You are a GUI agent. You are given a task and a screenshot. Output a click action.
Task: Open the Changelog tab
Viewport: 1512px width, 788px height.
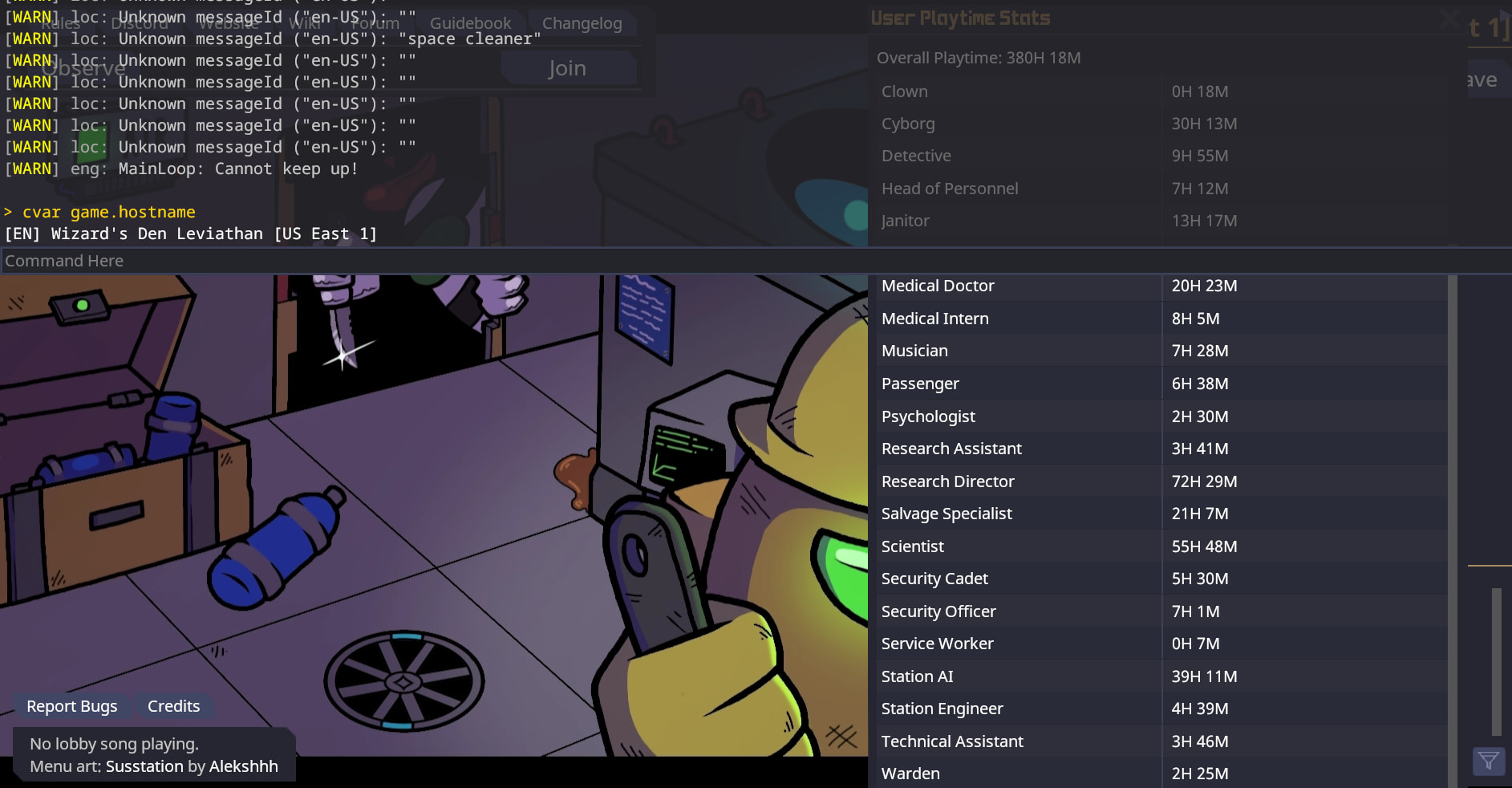(x=582, y=23)
